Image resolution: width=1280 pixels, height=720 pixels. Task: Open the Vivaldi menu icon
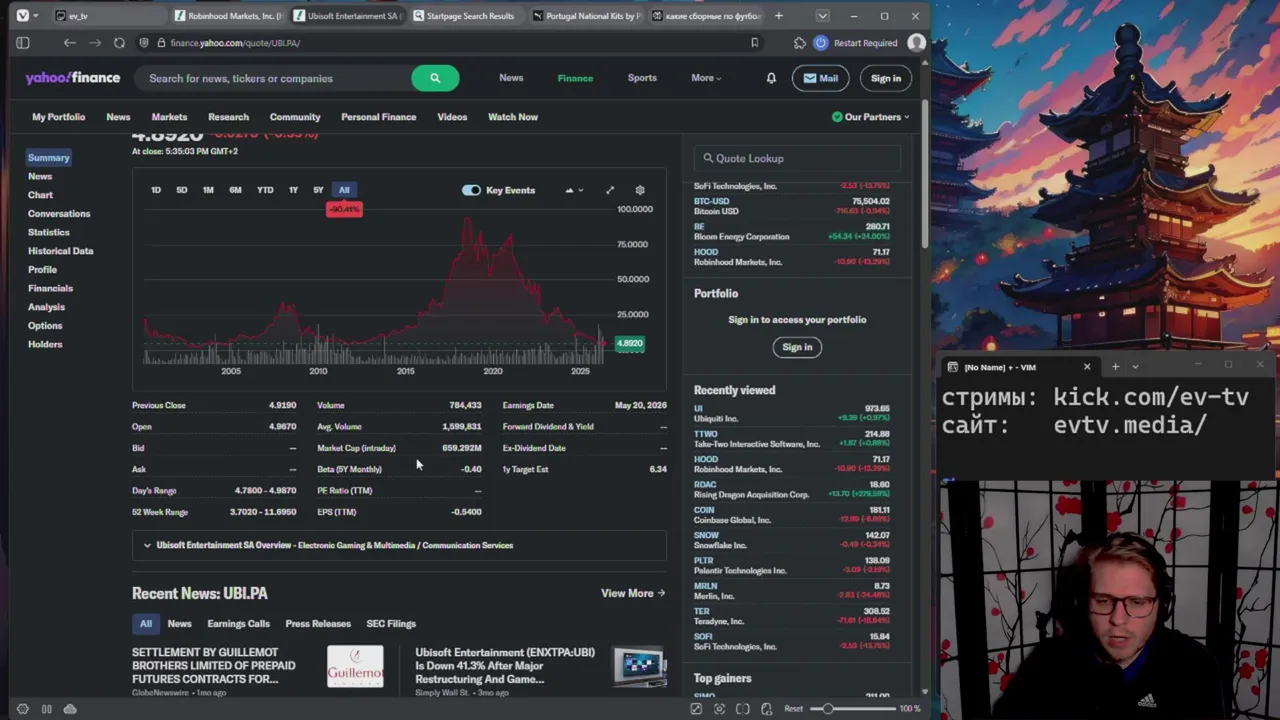coord(23,16)
